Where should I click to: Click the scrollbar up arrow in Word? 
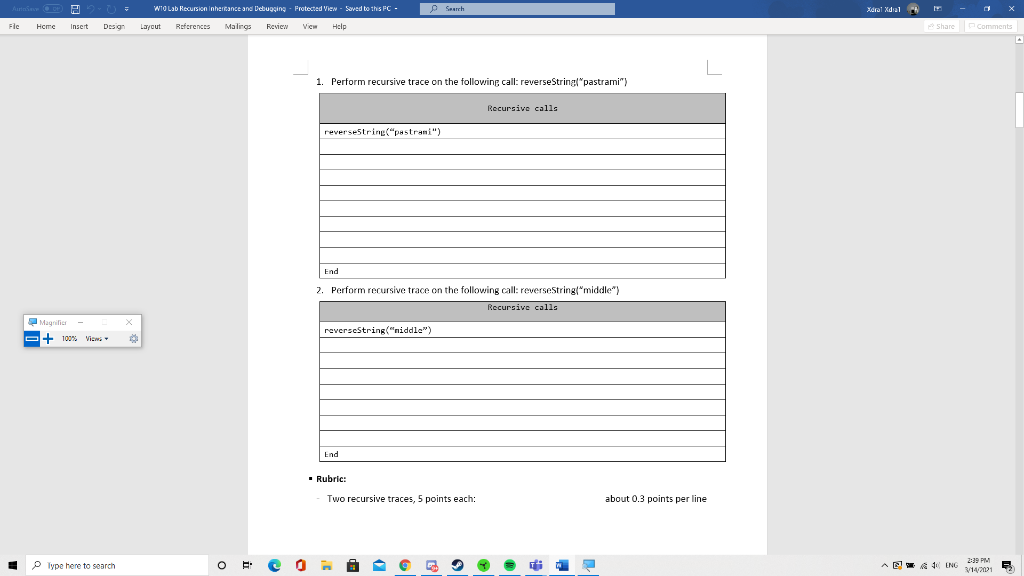[1019, 40]
